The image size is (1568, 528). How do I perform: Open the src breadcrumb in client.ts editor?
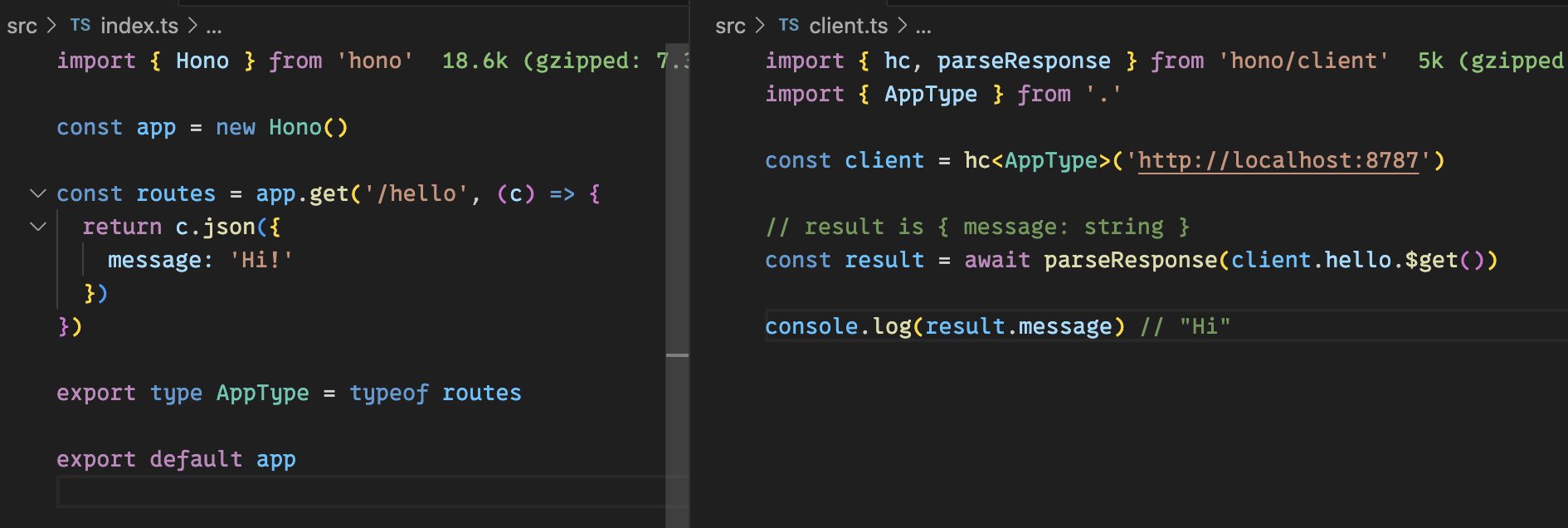pos(730,27)
